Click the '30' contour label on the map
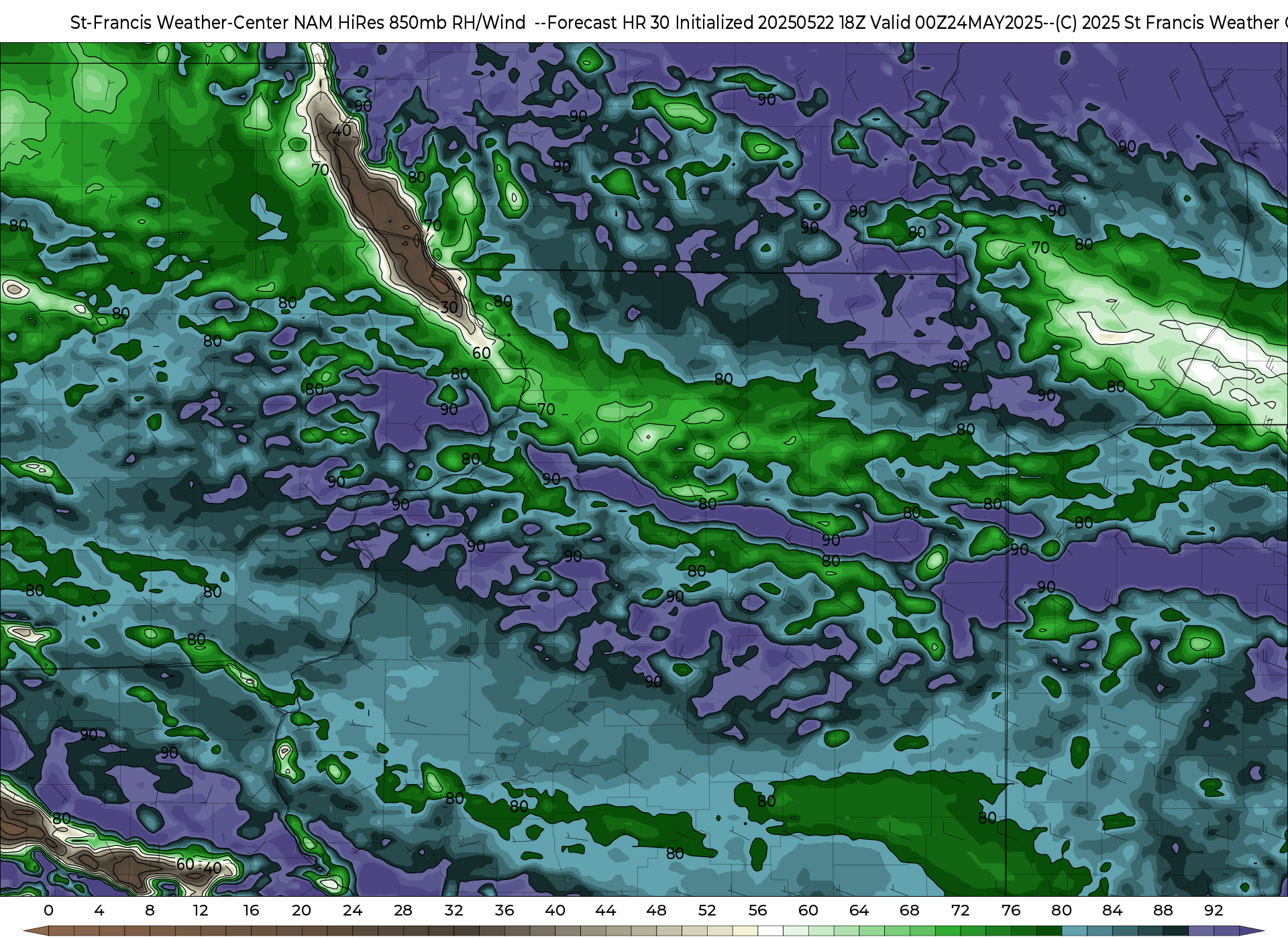 click(449, 308)
